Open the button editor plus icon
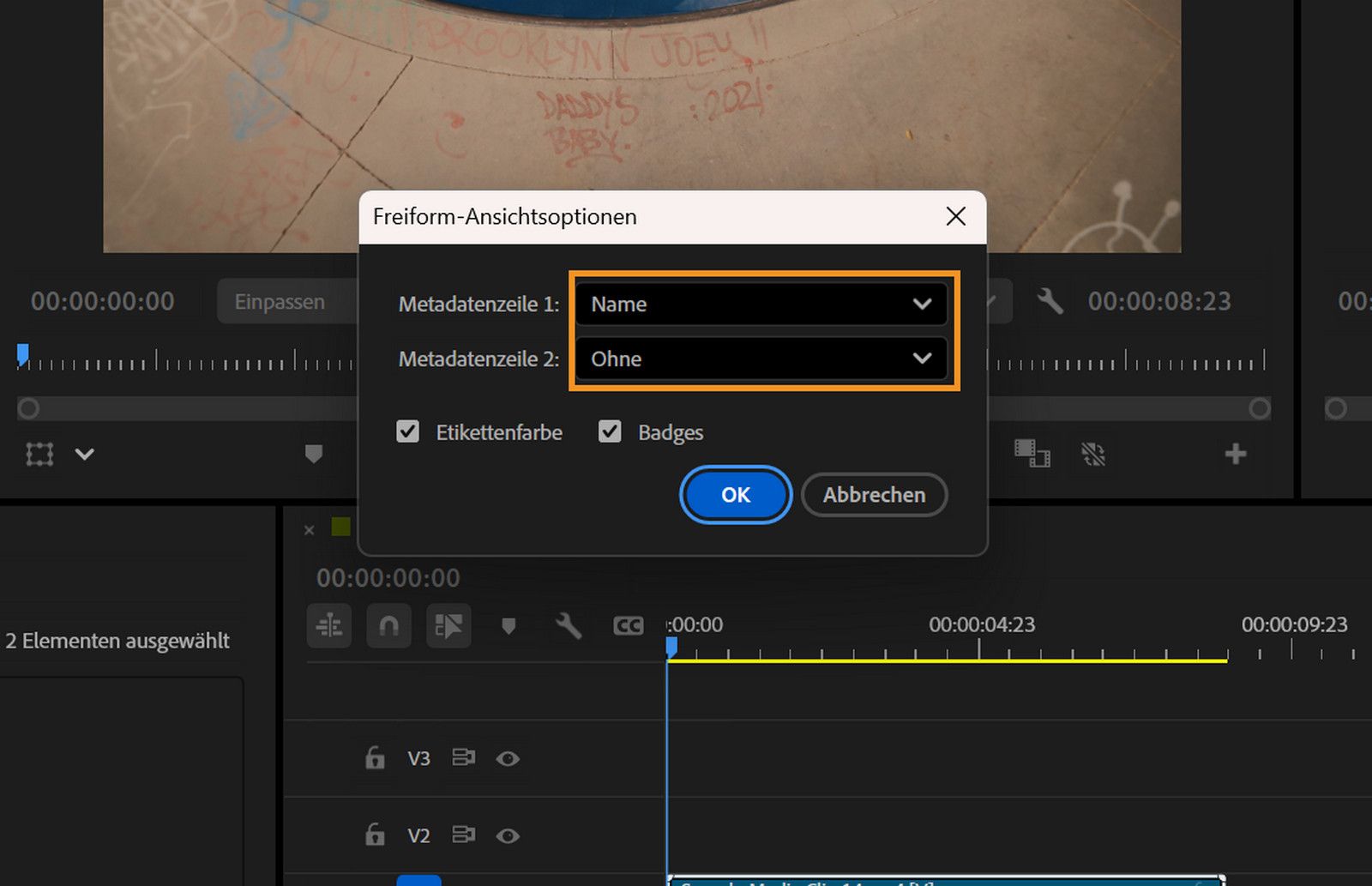The height and width of the screenshot is (886, 1372). coord(1235,454)
